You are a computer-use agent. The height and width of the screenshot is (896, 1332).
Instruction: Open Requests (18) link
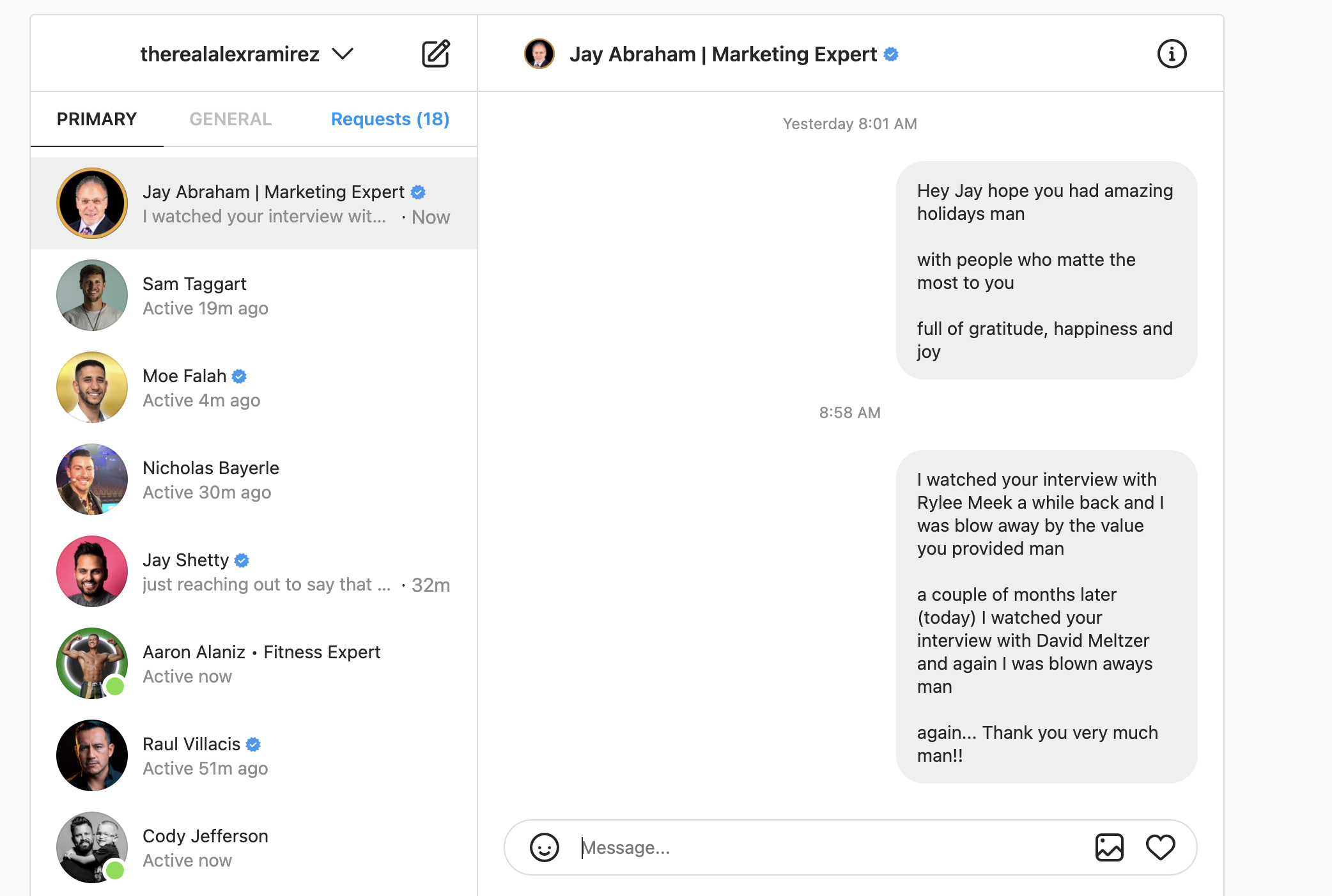390,119
